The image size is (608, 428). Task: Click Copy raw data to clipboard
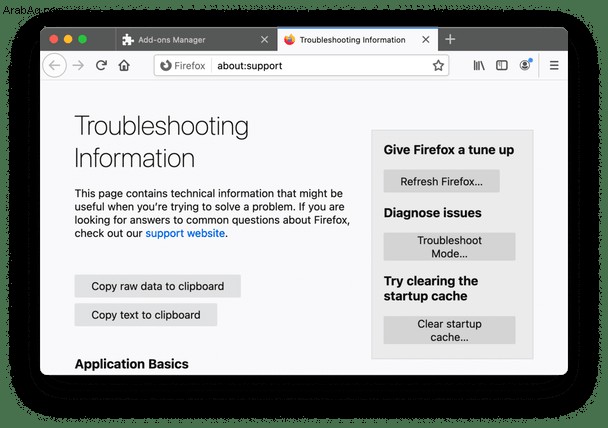tap(157, 286)
